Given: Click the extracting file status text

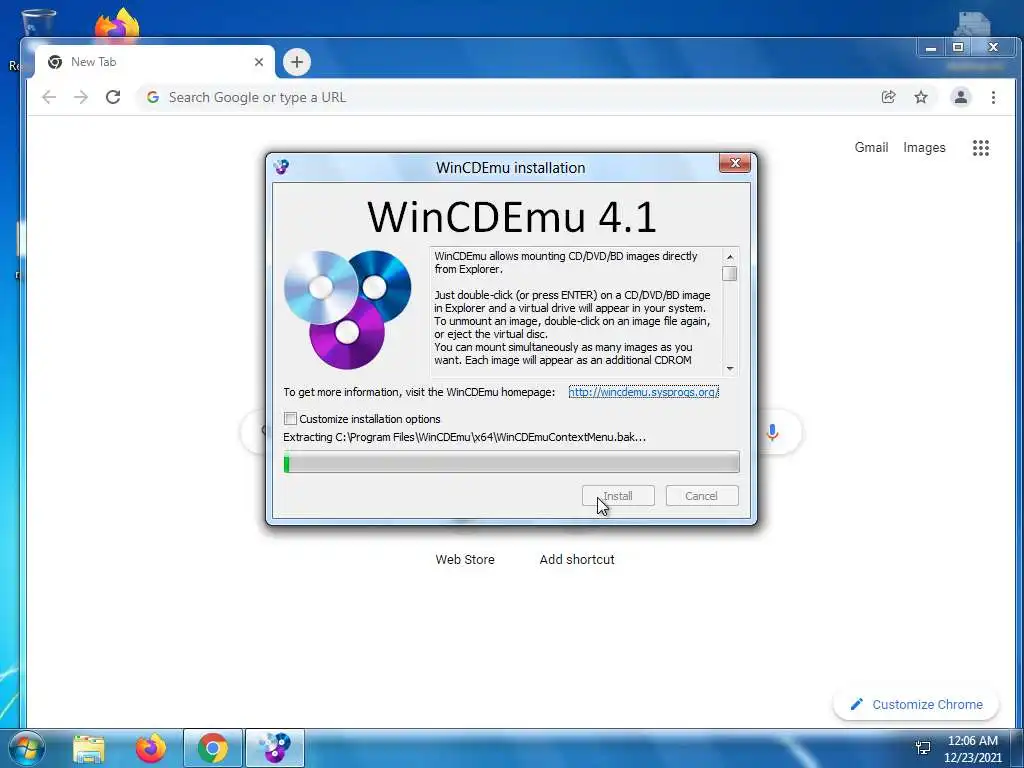Looking at the screenshot, I should click(x=464, y=437).
